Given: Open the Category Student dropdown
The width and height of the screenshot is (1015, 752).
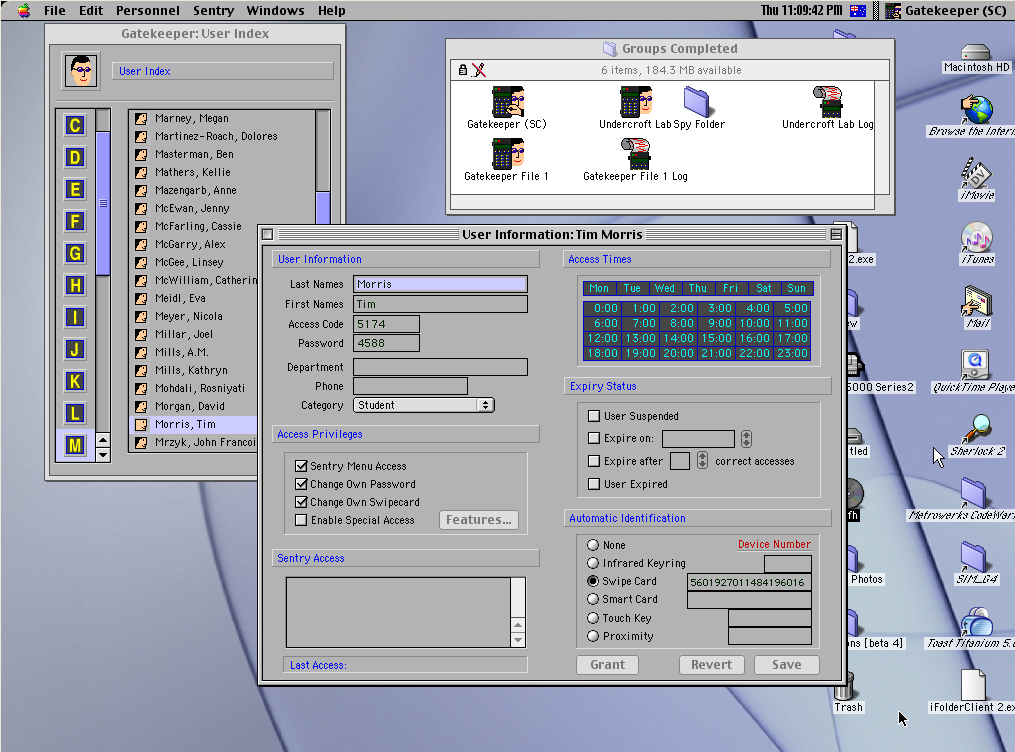Looking at the screenshot, I should pos(424,405).
